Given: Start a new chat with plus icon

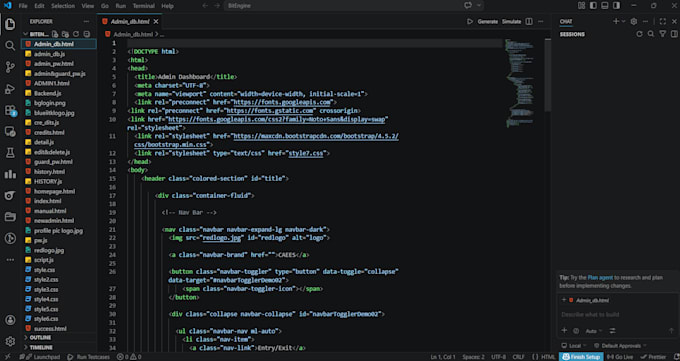Looking at the screenshot, I should pos(616,21).
